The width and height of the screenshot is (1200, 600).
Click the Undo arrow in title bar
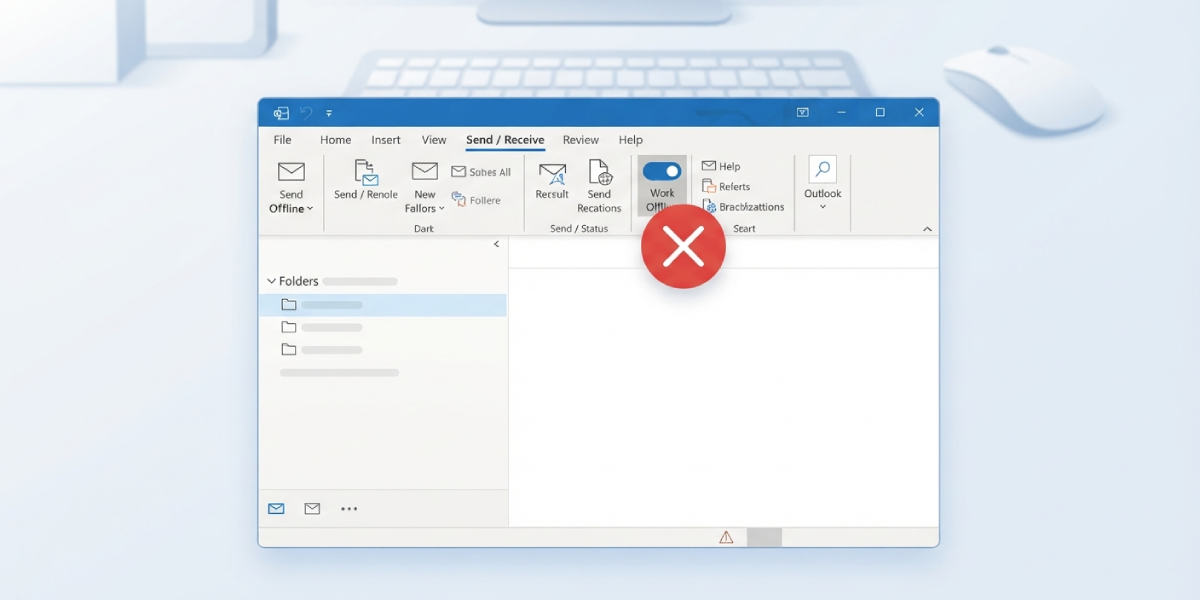tap(306, 113)
